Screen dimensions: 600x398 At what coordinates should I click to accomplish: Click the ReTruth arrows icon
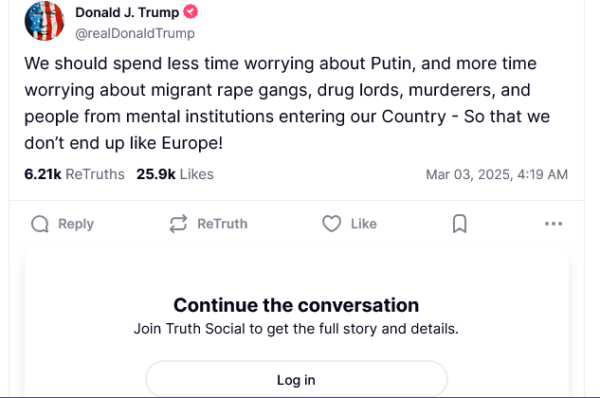tap(178, 224)
